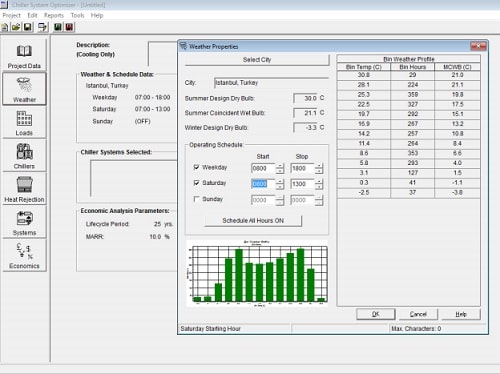Open the Systems sidebar section
The width and height of the screenshot is (500, 374).
pyautogui.click(x=24, y=222)
